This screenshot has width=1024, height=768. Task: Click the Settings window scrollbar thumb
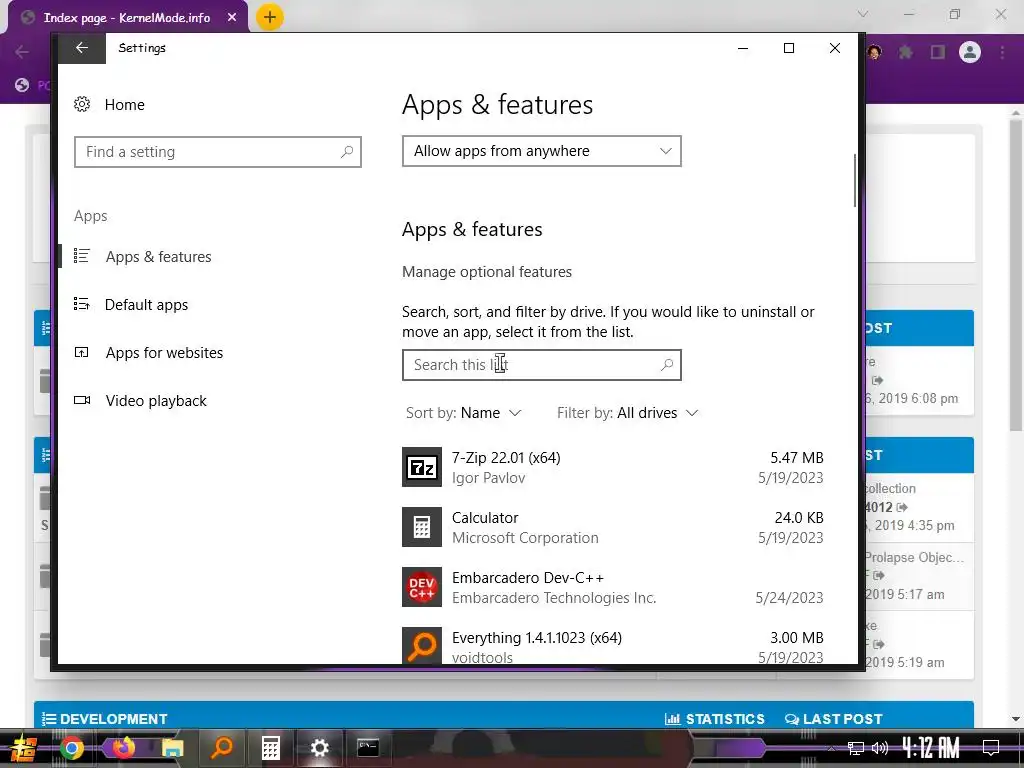pos(854,181)
